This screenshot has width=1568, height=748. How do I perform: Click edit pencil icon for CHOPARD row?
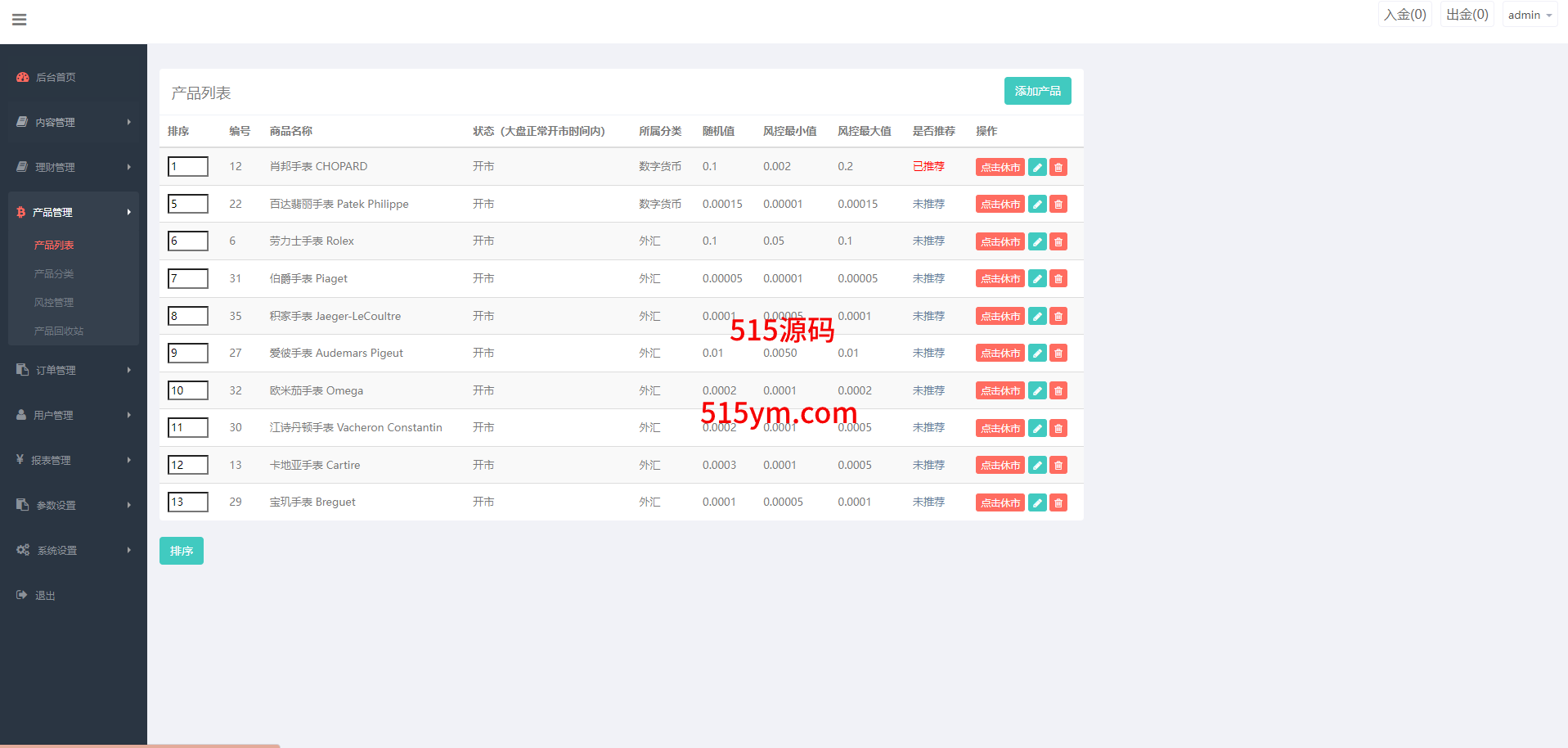pos(1037,167)
